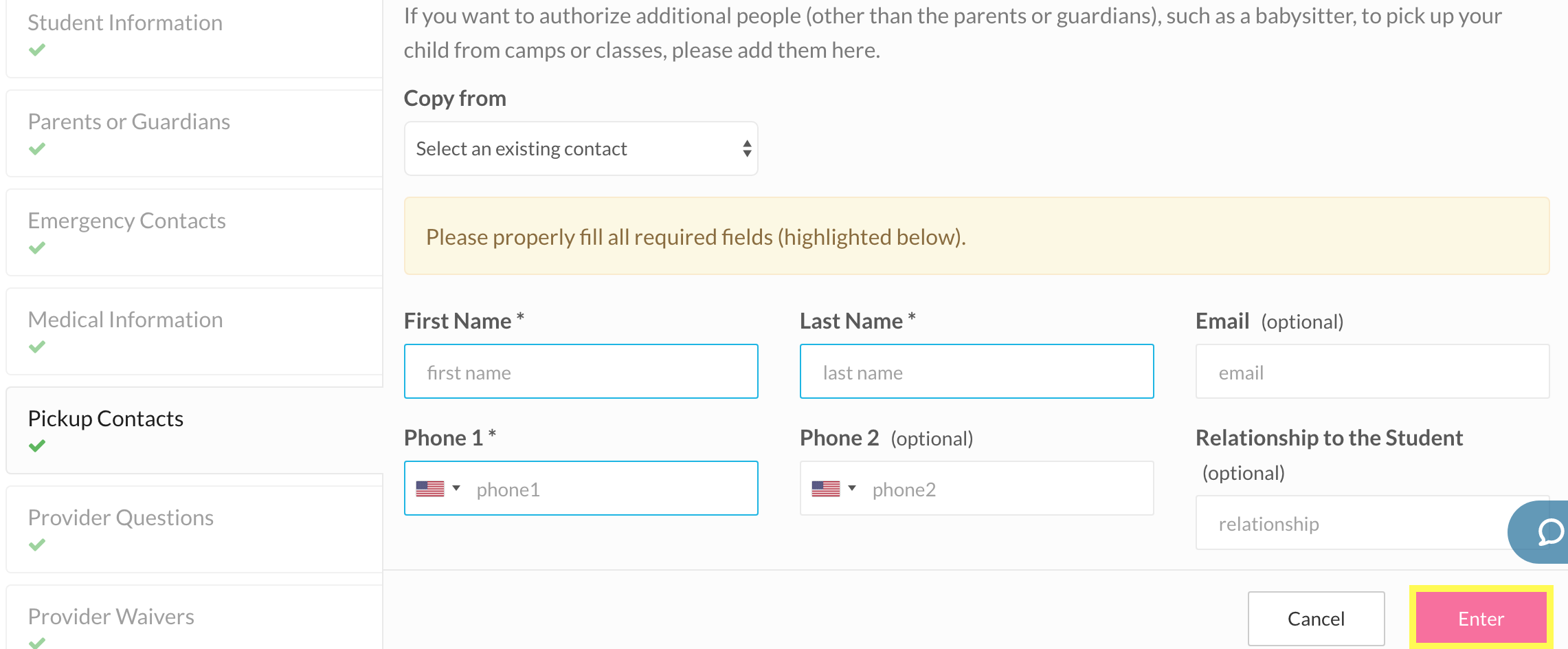Image resolution: width=1568 pixels, height=649 pixels.
Task: Click the Pickup Contacts green checkmark icon
Action: (x=37, y=445)
